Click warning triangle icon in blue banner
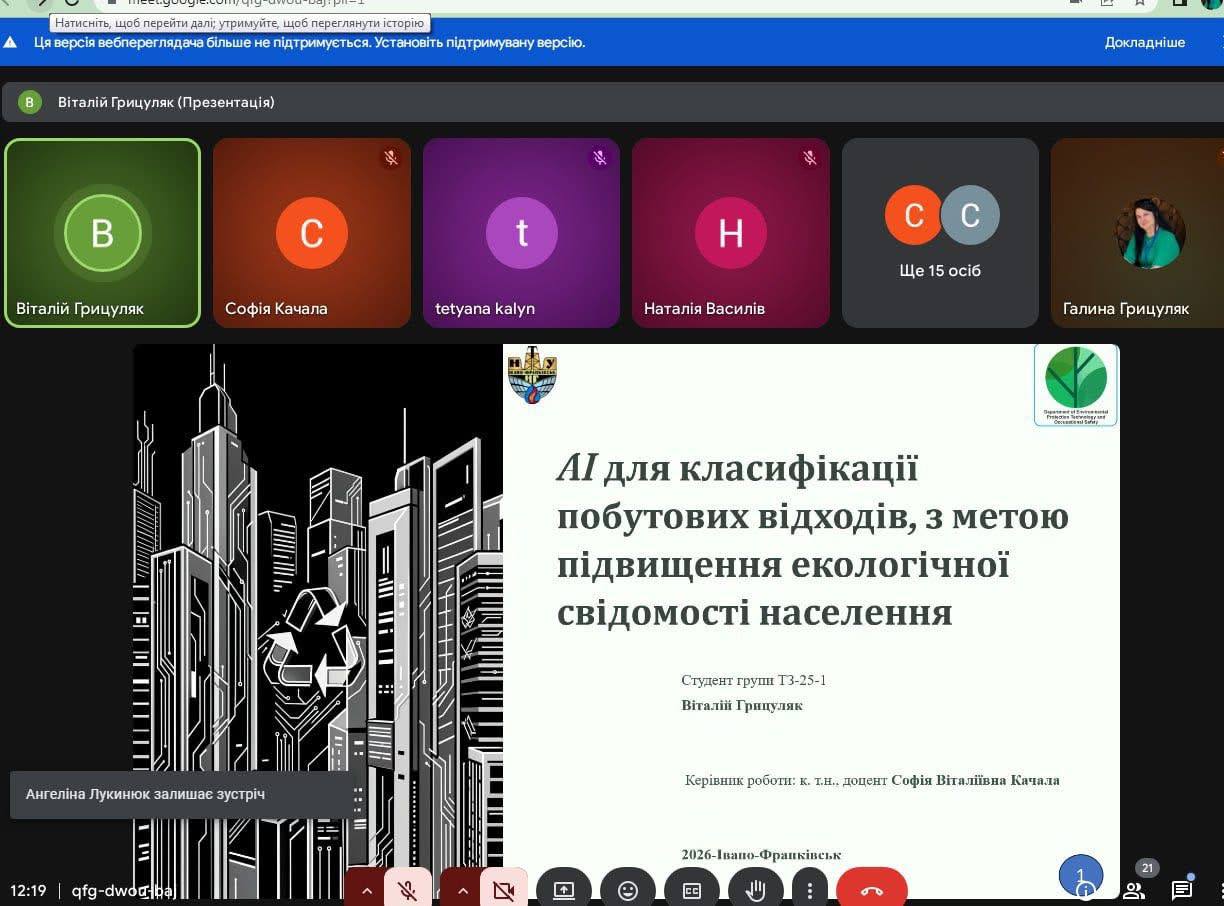Image resolution: width=1224 pixels, height=906 pixels. (x=10, y=42)
